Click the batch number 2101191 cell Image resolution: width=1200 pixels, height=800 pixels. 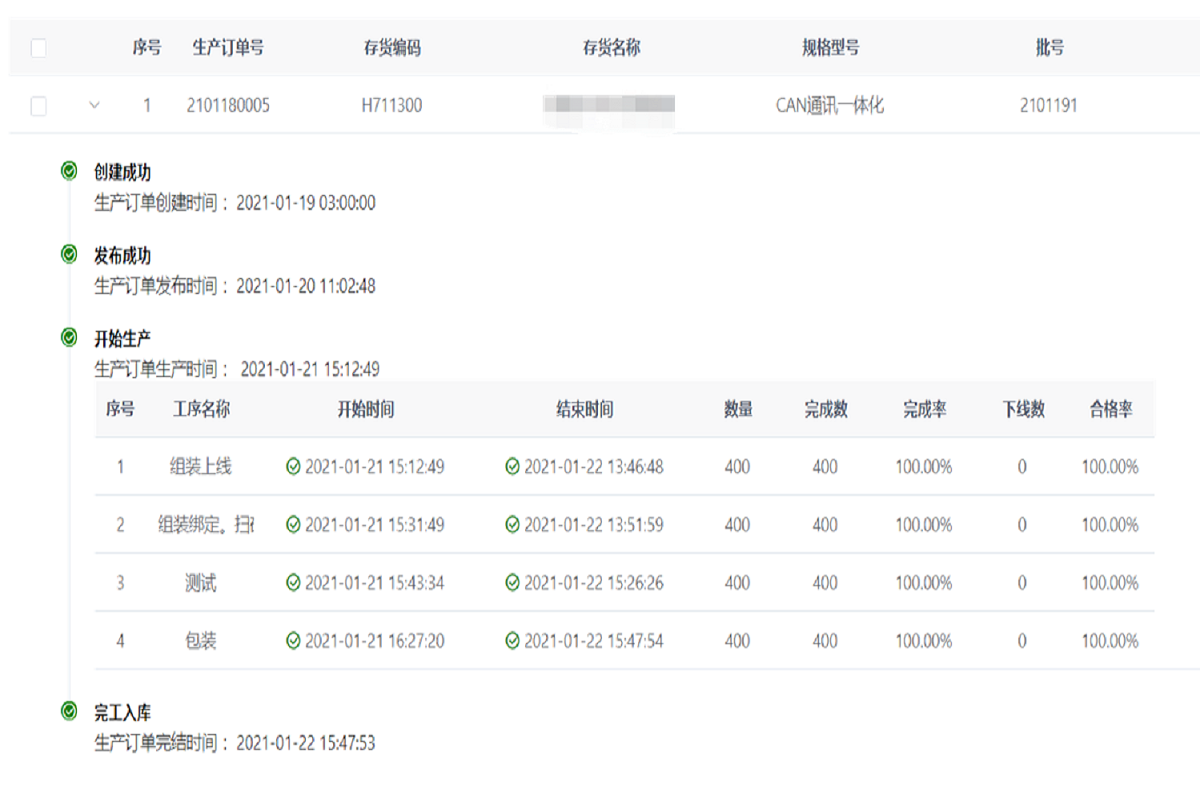1049,105
